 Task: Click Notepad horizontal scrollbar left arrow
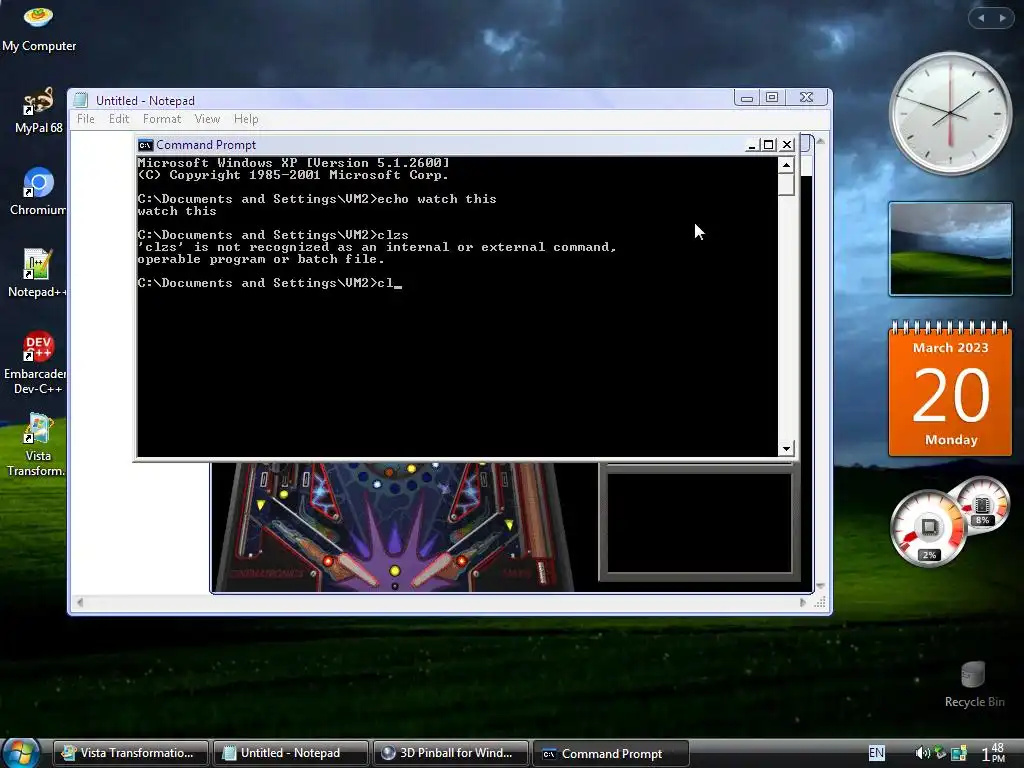click(x=80, y=602)
